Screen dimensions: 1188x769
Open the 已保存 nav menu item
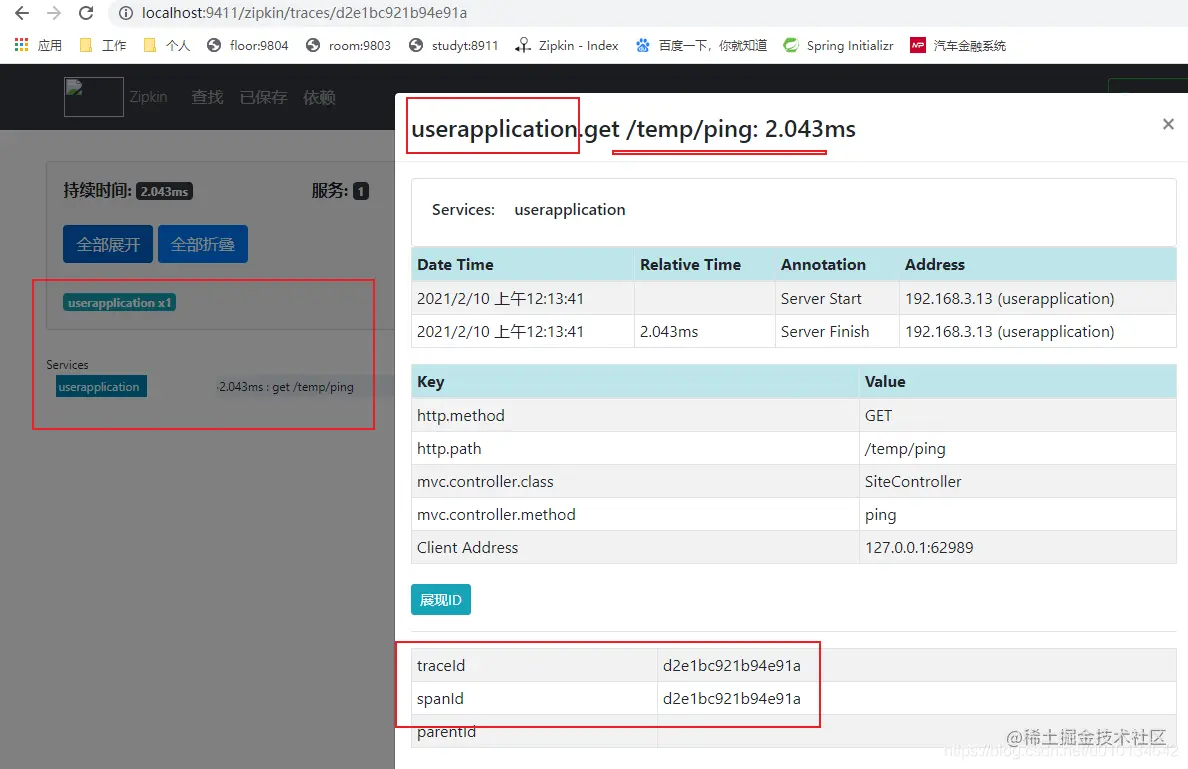tap(264, 97)
